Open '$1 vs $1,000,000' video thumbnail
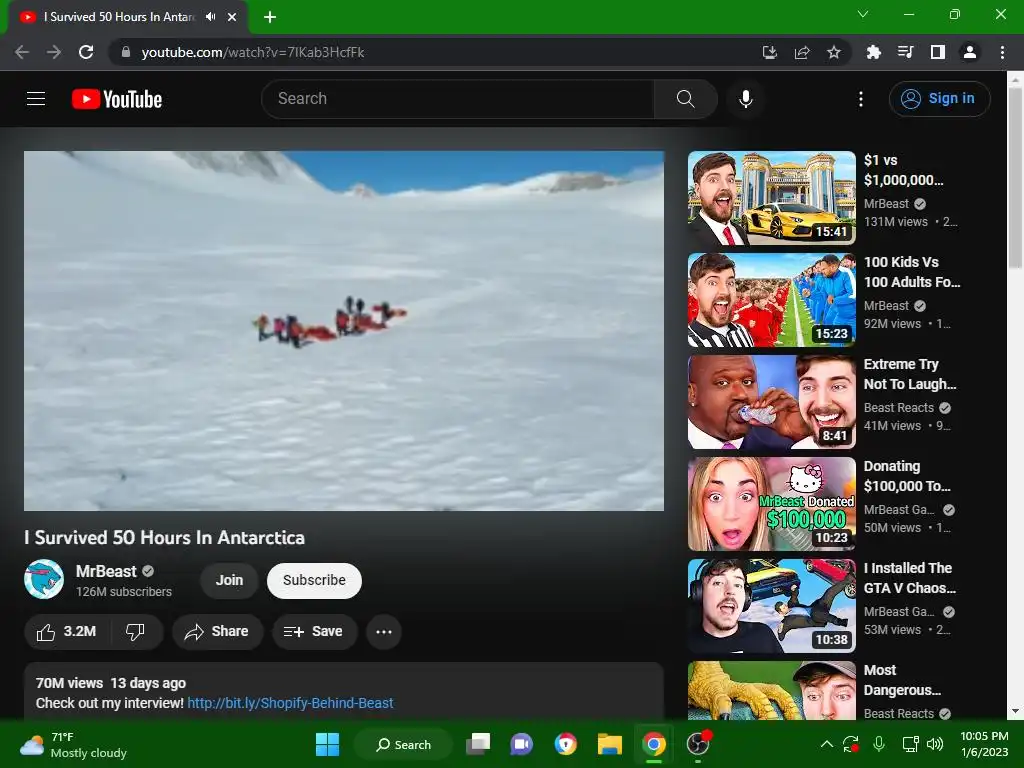This screenshot has height=768, width=1024. (771, 198)
